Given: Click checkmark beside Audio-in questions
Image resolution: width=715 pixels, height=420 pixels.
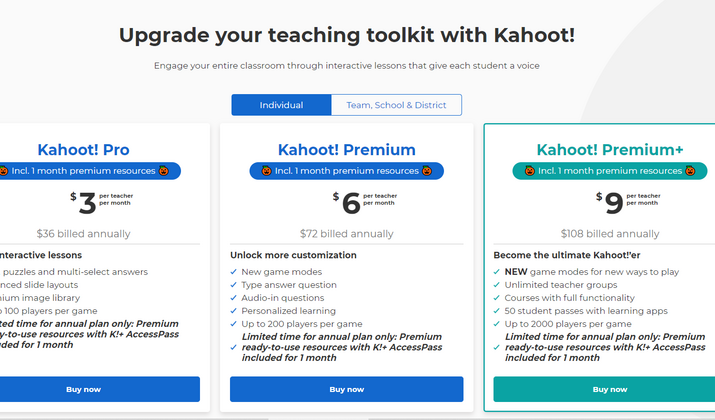Looking at the screenshot, I should tap(233, 298).
